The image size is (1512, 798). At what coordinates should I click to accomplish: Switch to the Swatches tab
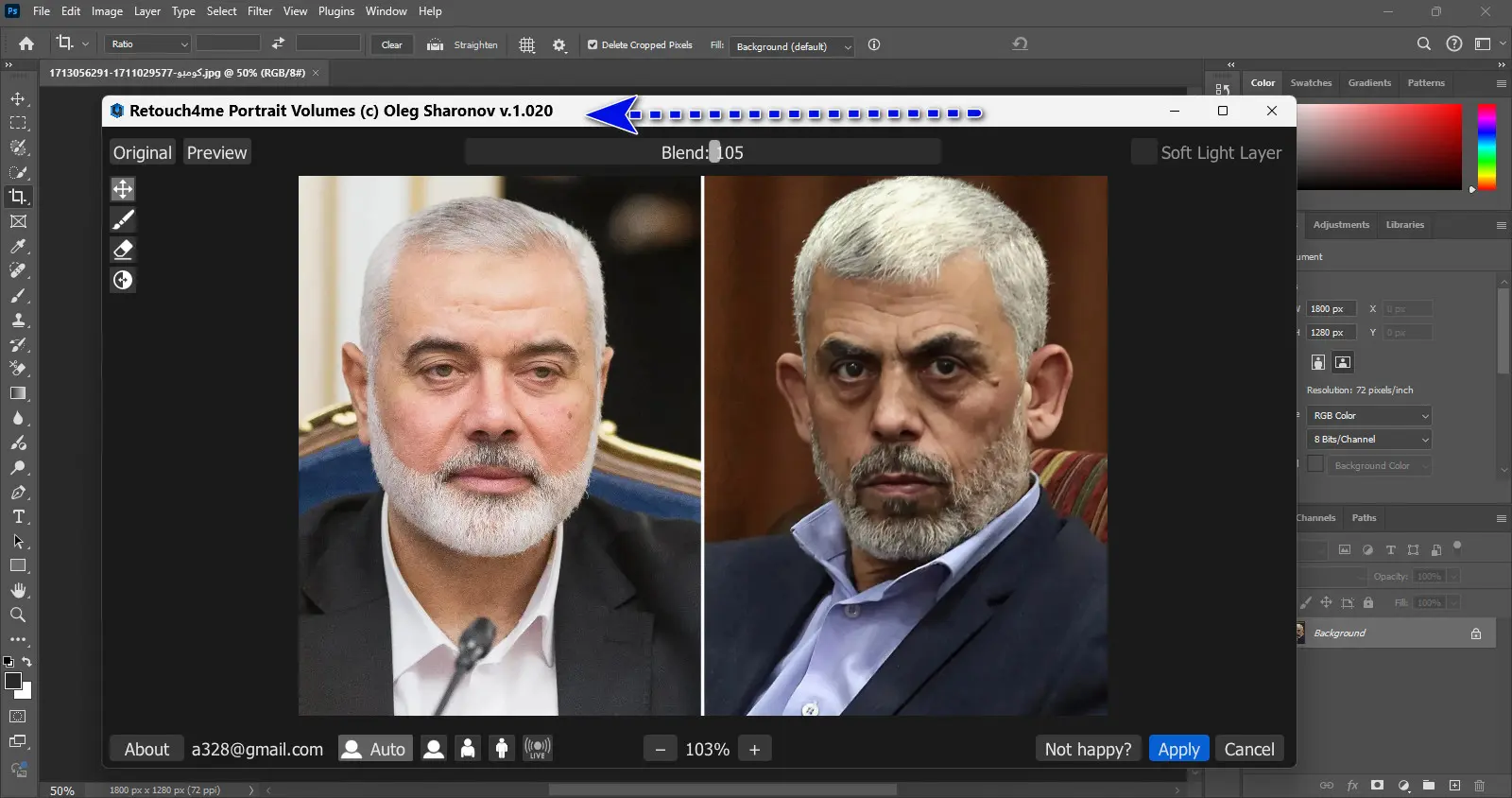(x=1311, y=83)
